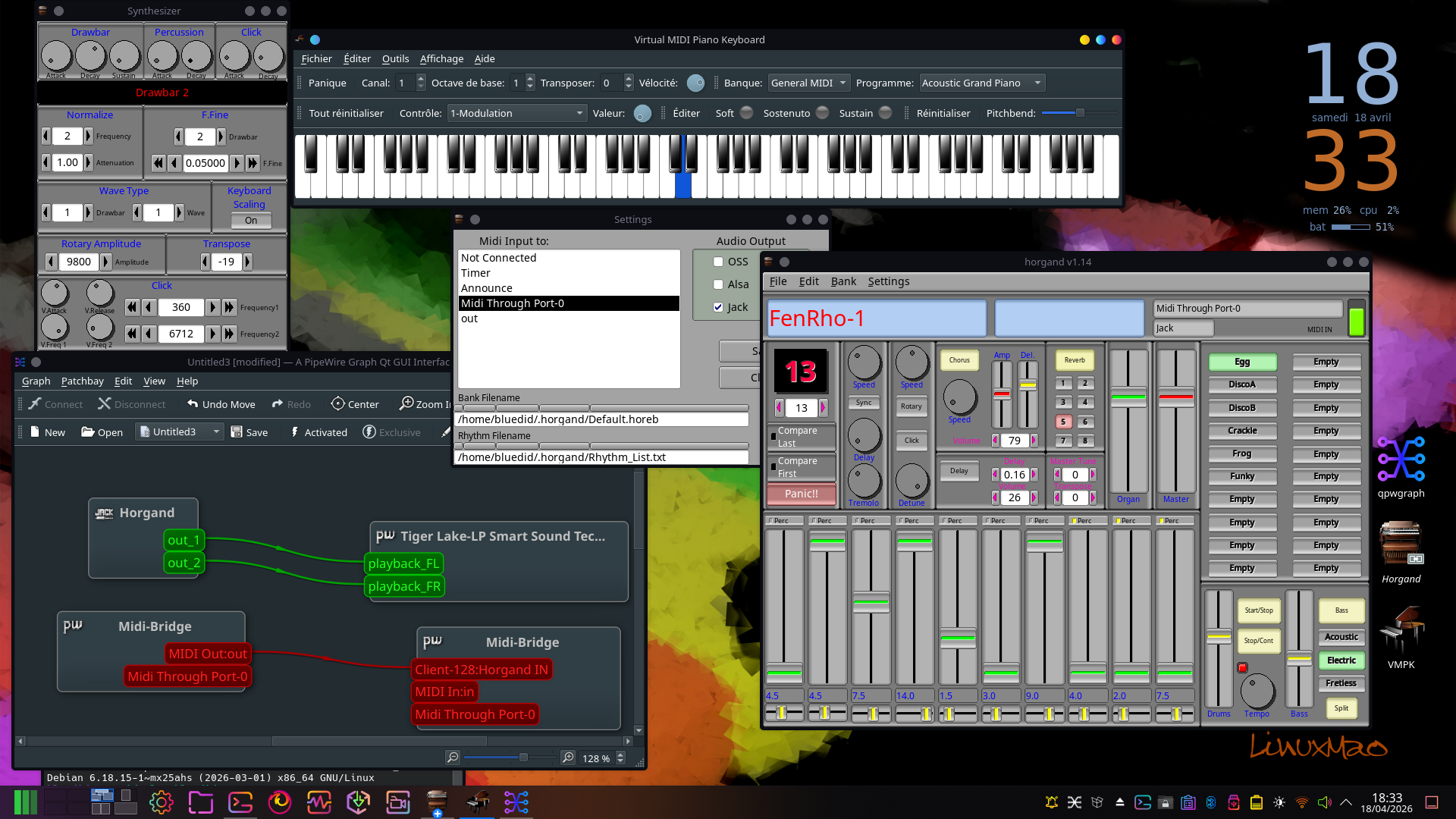Click the Connect plug icon in qpwgraph
Screen dimensions: 1456x819
pyautogui.click(x=35, y=404)
